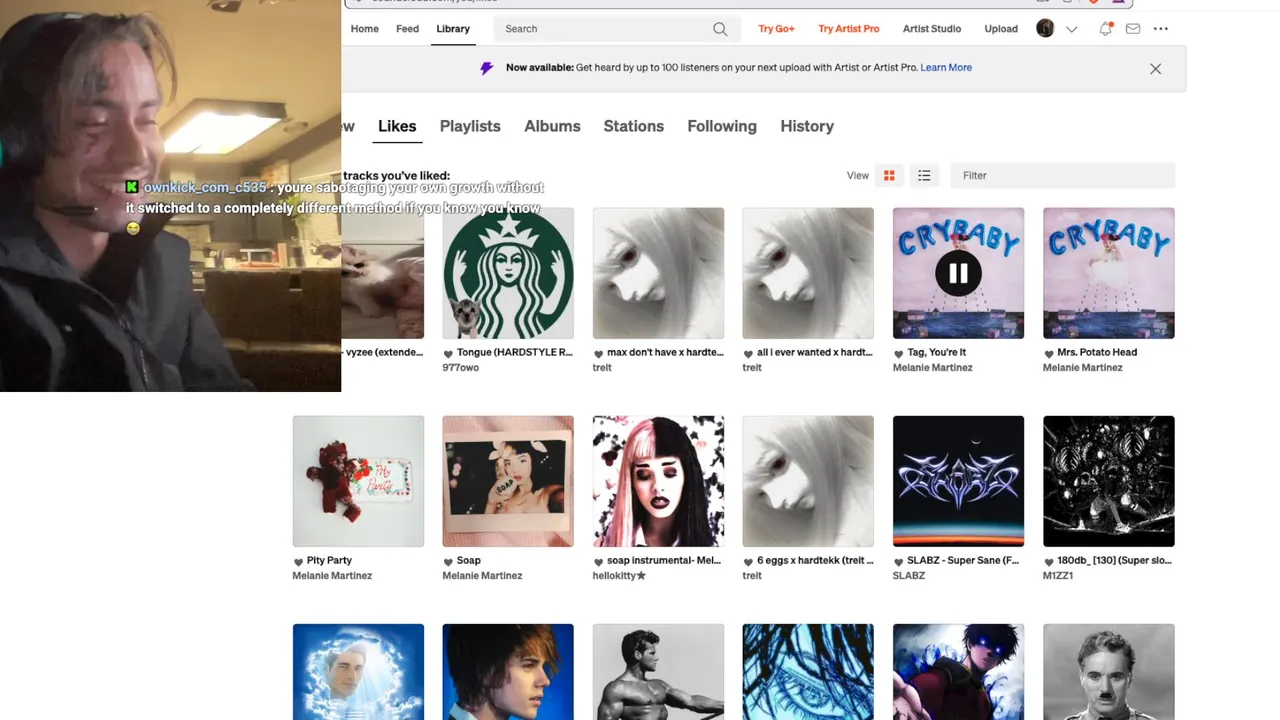Open the user avatar profile menu
Viewport: 1280px width, 720px height.
(x=1045, y=28)
